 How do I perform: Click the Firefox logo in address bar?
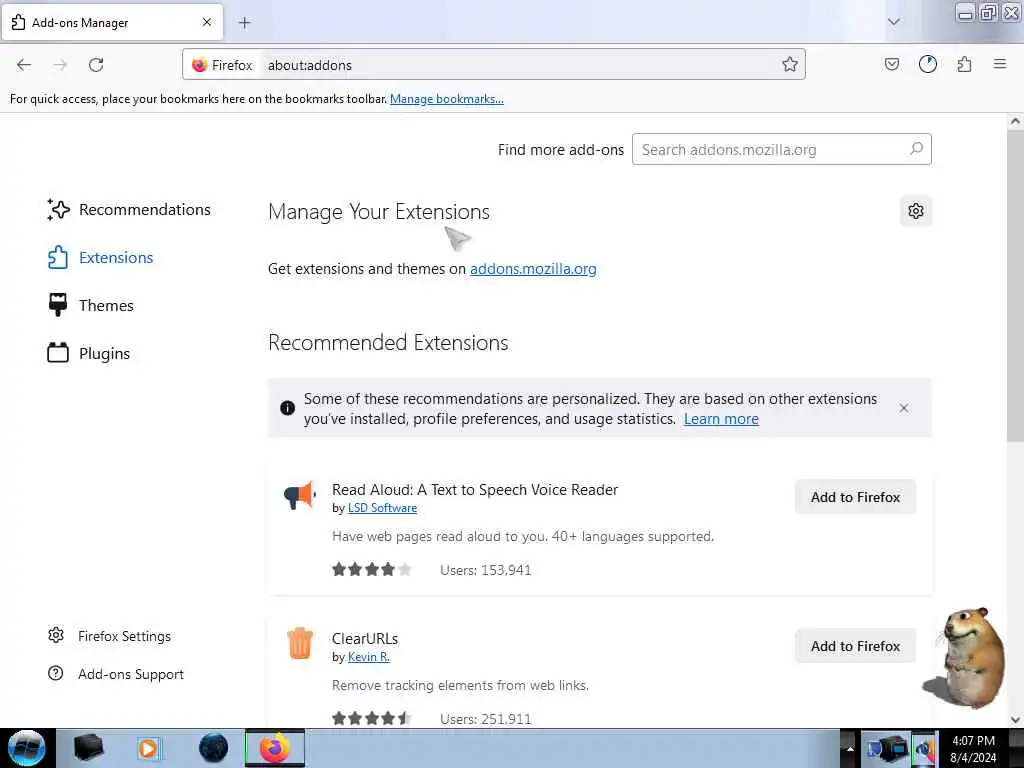(x=199, y=65)
